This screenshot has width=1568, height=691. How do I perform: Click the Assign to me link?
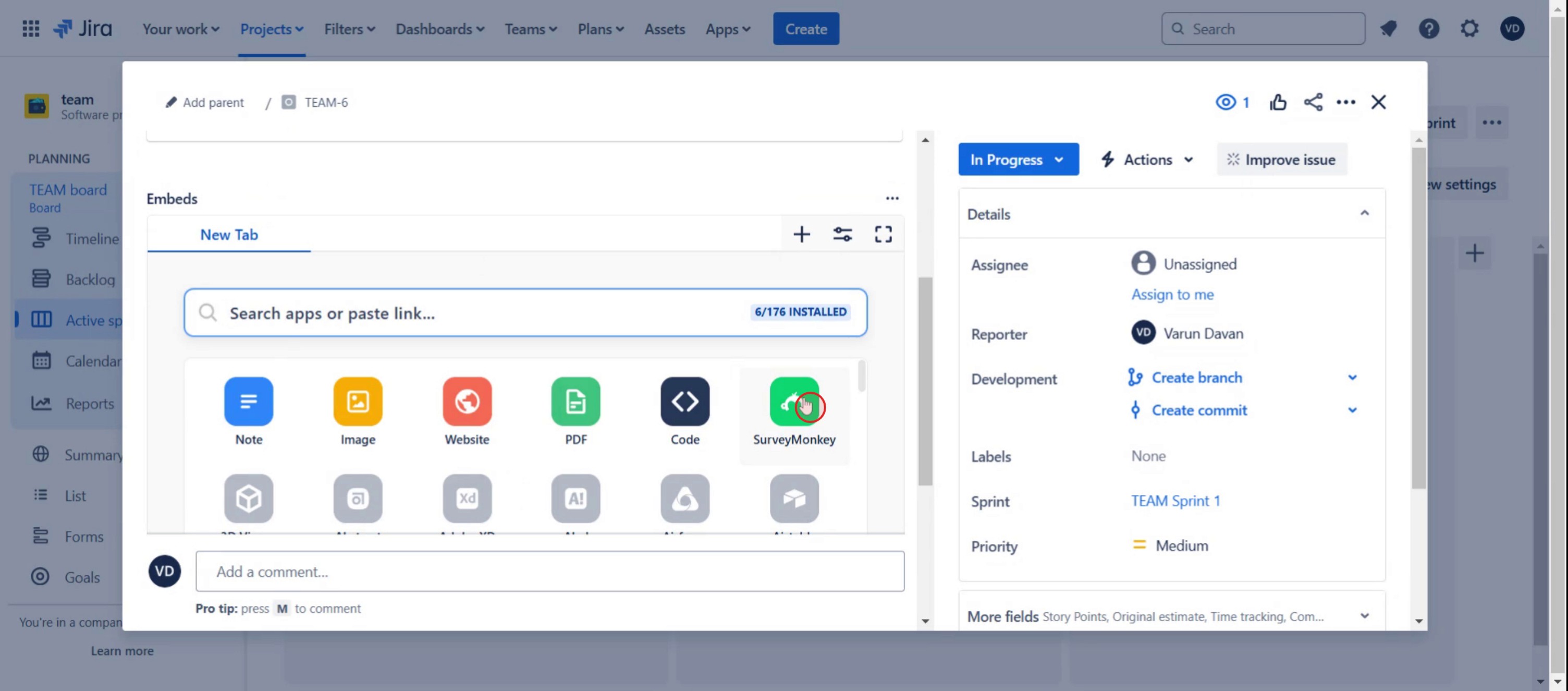click(1172, 295)
